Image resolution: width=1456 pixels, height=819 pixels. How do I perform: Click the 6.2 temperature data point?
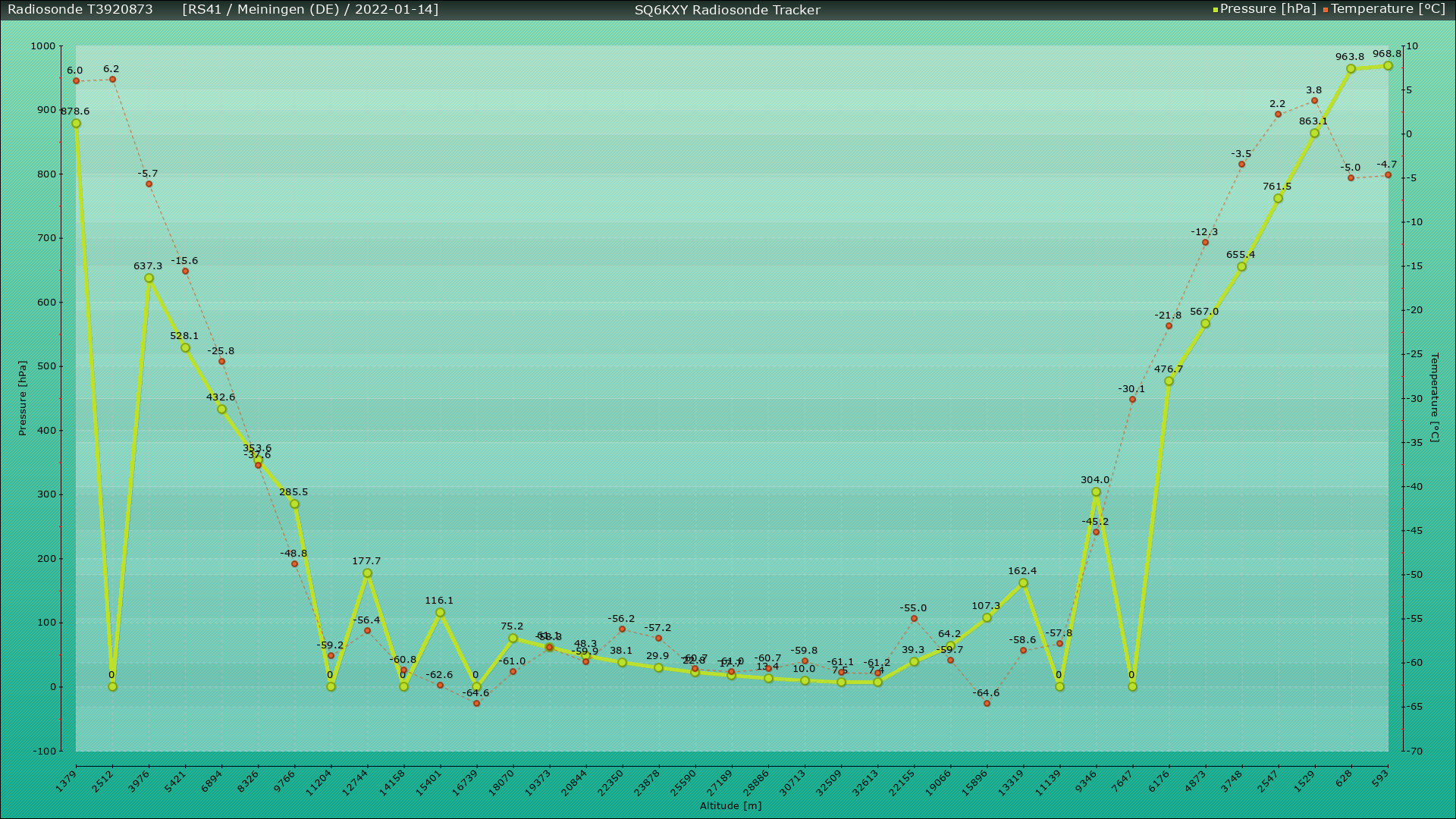tap(112, 80)
